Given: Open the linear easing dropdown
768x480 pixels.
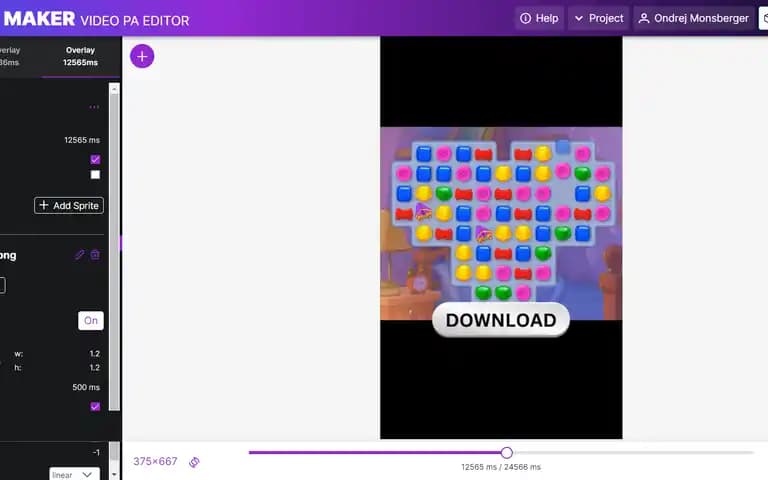Looking at the screenshot, I should click(74, 474).
